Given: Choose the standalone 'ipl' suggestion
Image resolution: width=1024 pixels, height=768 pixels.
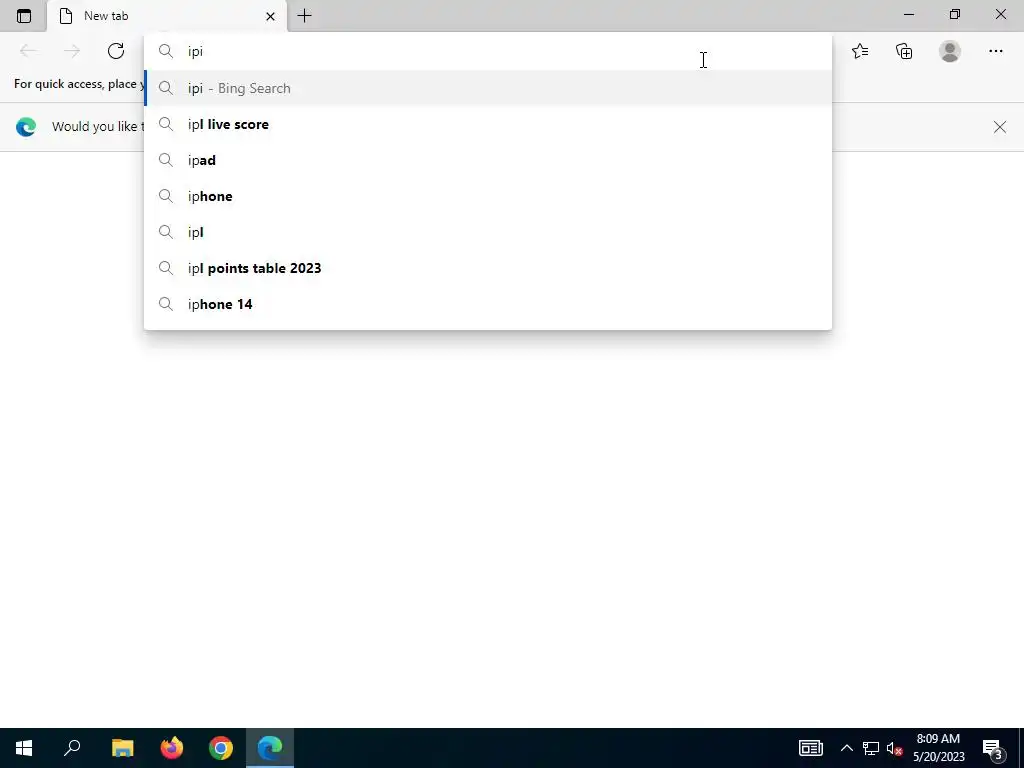Looking at the screenshot, I should point(488,232).
